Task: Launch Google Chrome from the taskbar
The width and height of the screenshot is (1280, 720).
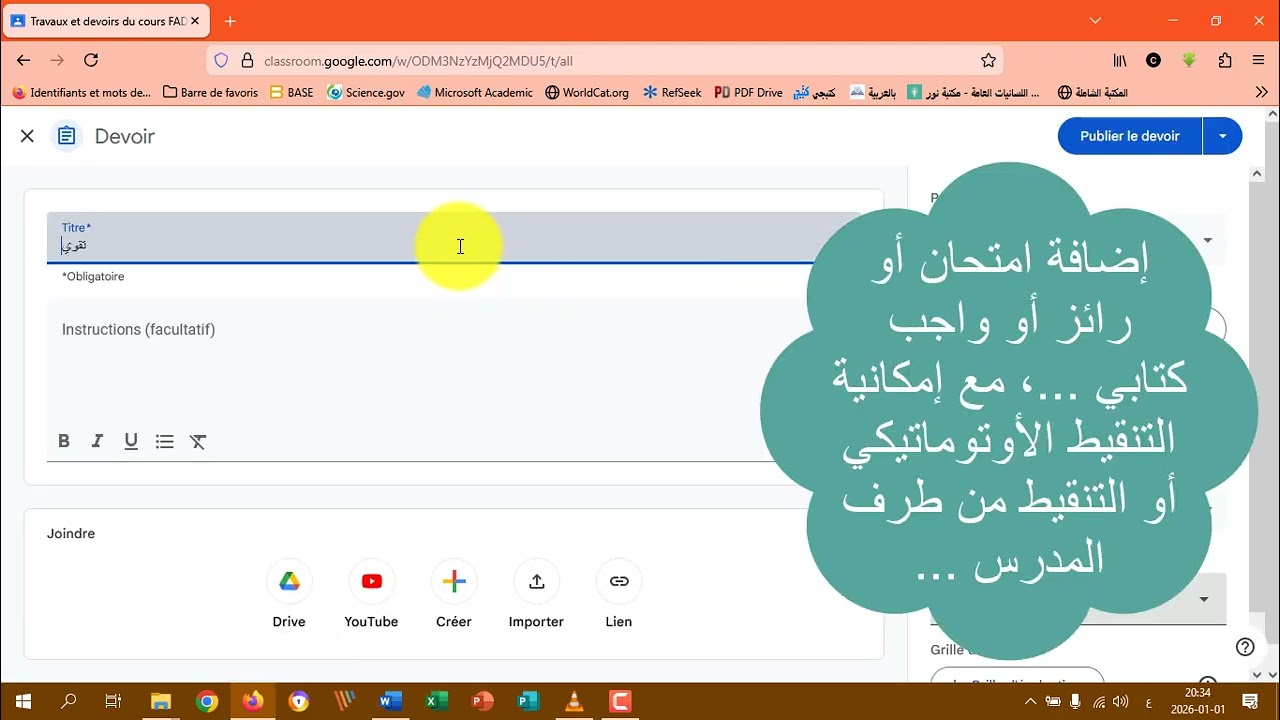Action: point(207,701)
